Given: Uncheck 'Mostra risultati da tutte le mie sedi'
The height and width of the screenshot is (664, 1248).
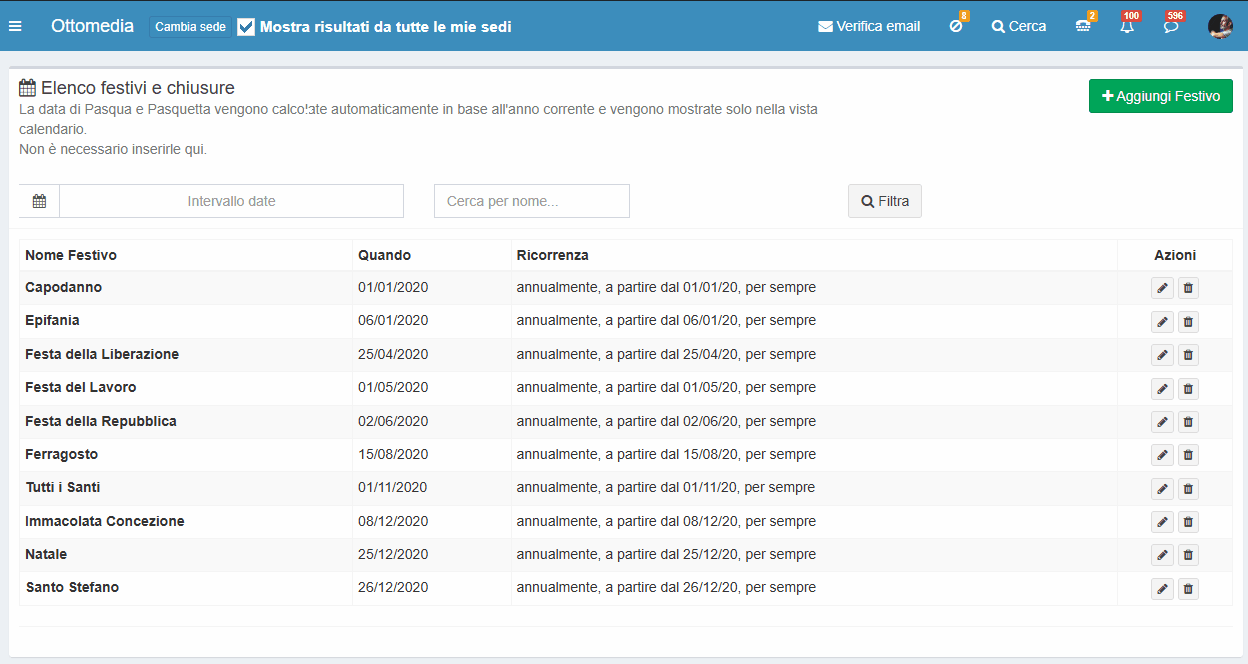Looking at the screenshot, I should click(246, 27).
